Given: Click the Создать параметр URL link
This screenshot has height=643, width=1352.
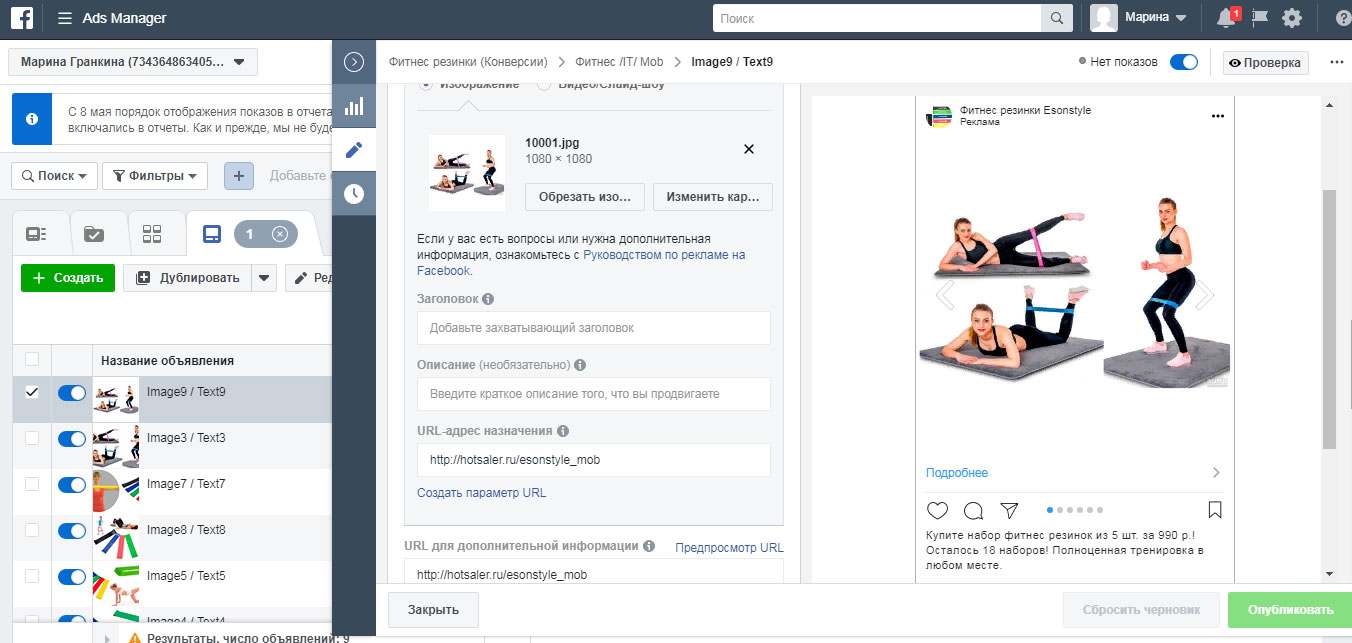Looking at the screenshot, I should (x=482, y=493).
